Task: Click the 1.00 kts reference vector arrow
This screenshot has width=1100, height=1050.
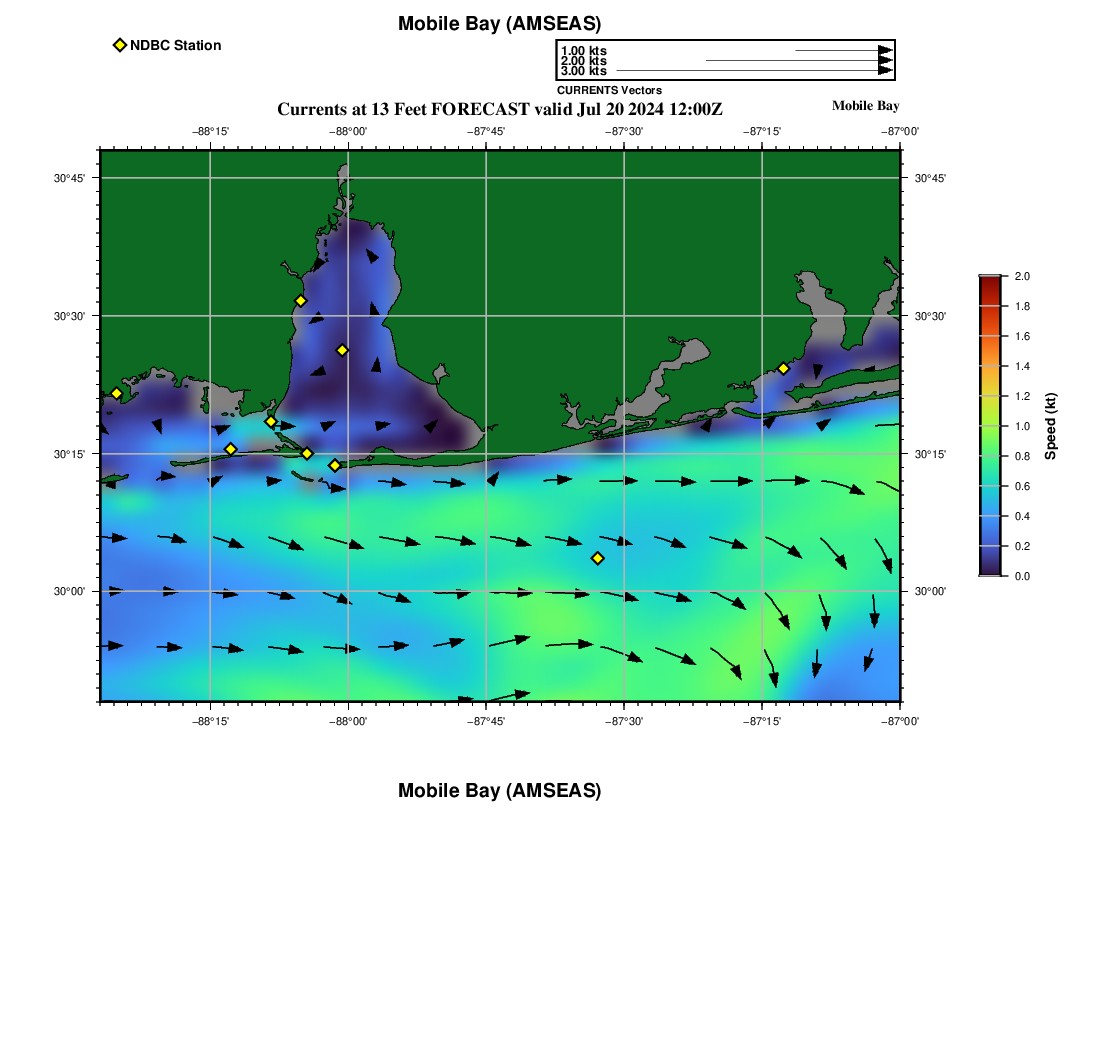Action: pos(844,51)
